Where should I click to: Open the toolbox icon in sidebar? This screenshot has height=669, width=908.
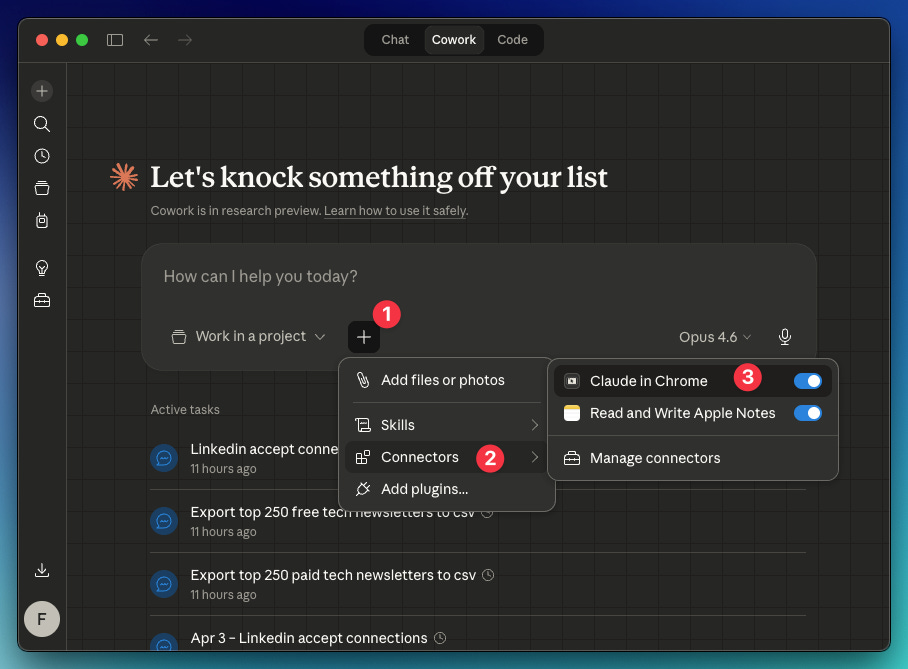point(42,300)
